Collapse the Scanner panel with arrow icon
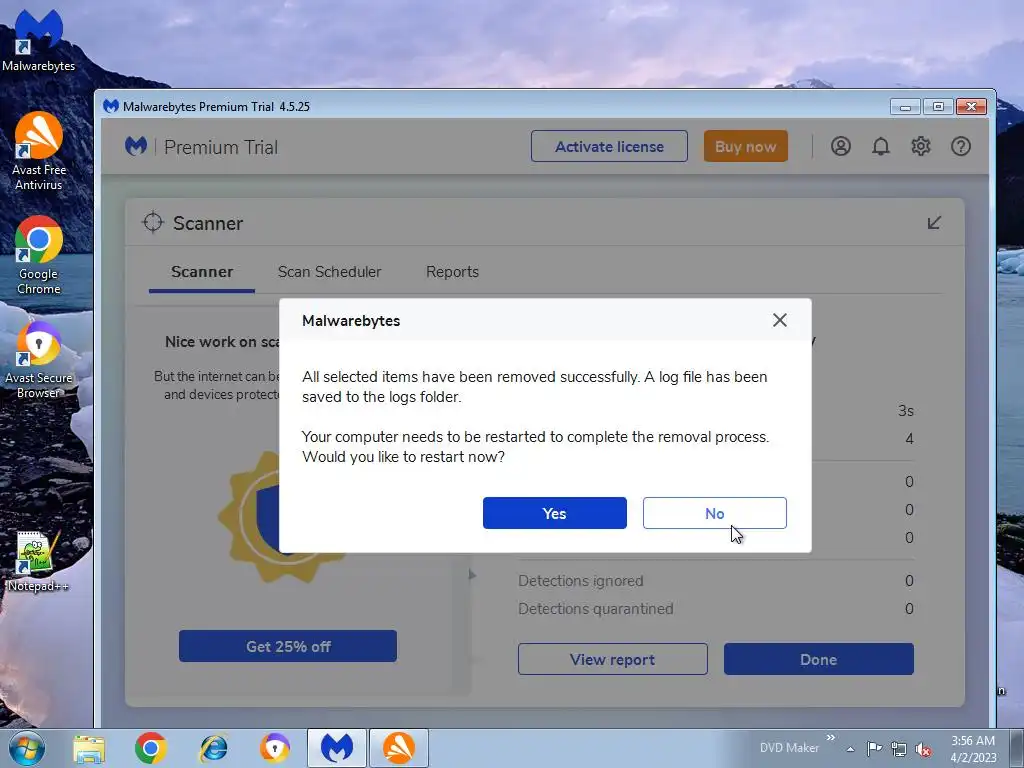This screenshot has width=1024, height=768. [x=935, y=223]
